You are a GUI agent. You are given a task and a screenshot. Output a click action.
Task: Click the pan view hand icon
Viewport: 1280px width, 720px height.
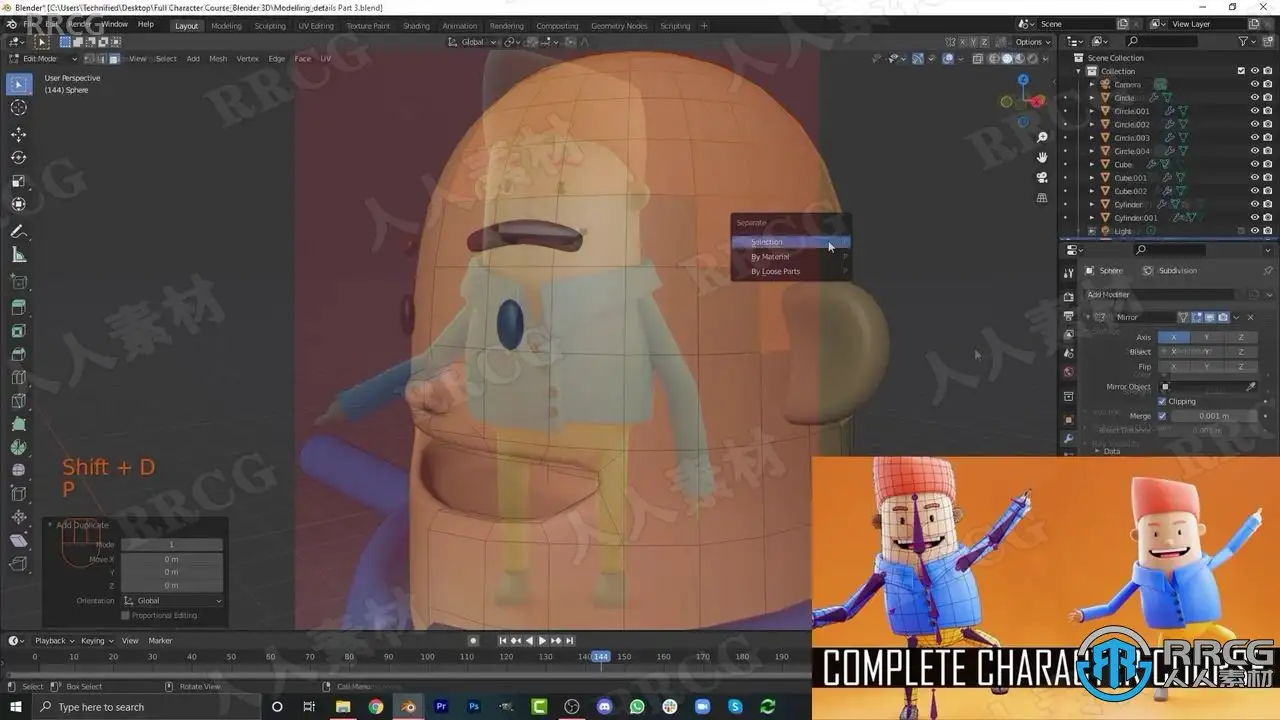pyautogui.click(x=1042, y=157)
